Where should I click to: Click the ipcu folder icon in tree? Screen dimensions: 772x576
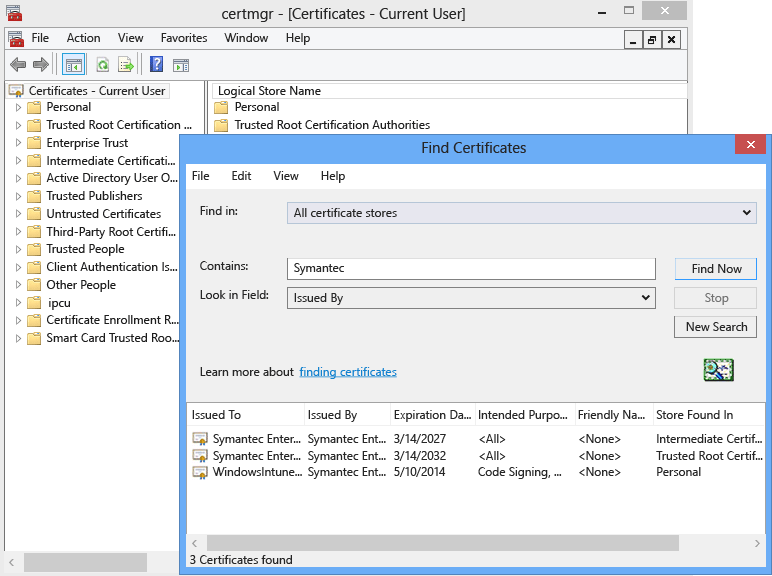point(33,303)
